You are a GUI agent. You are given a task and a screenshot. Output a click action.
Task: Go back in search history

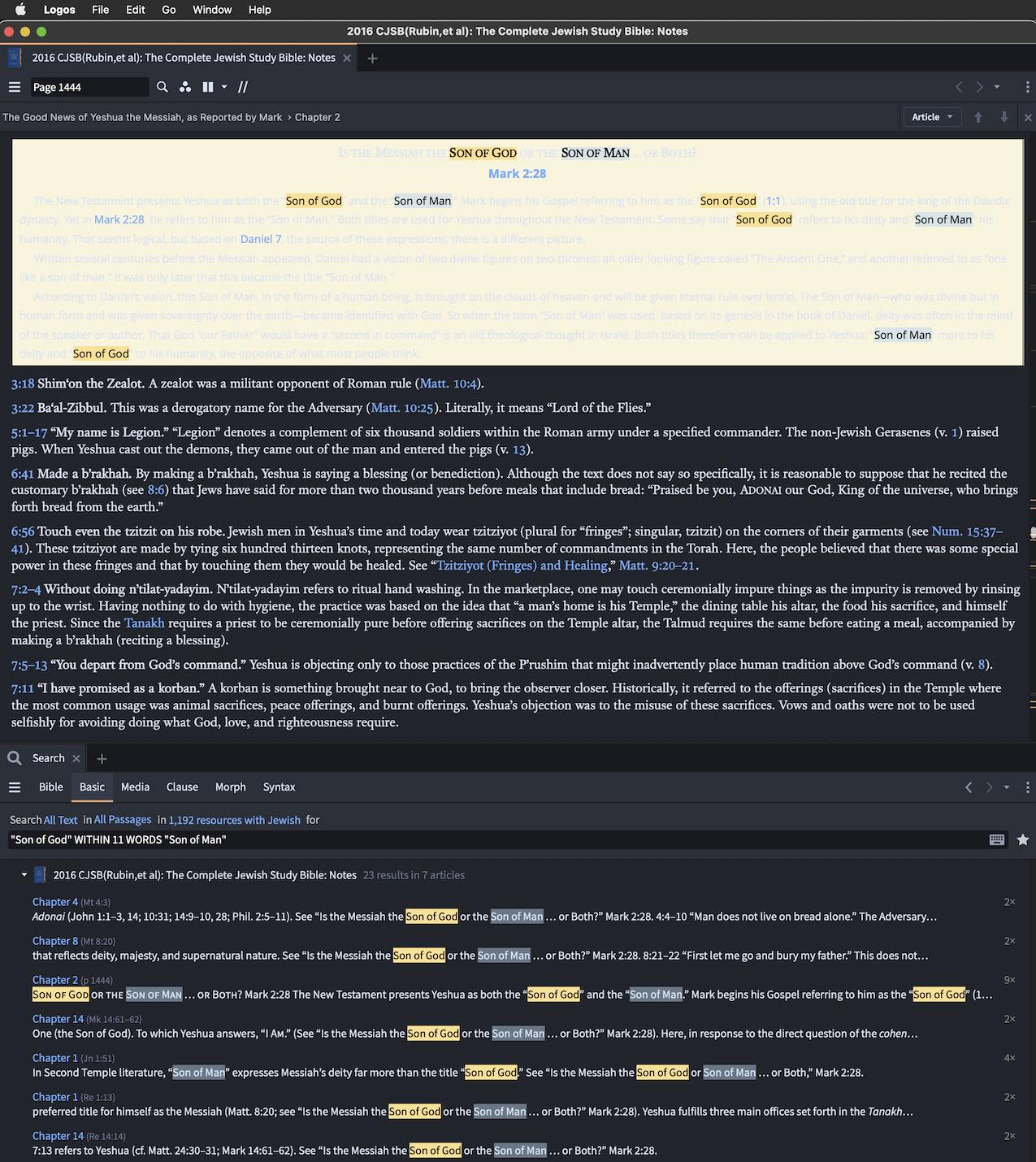pos(969,787)
